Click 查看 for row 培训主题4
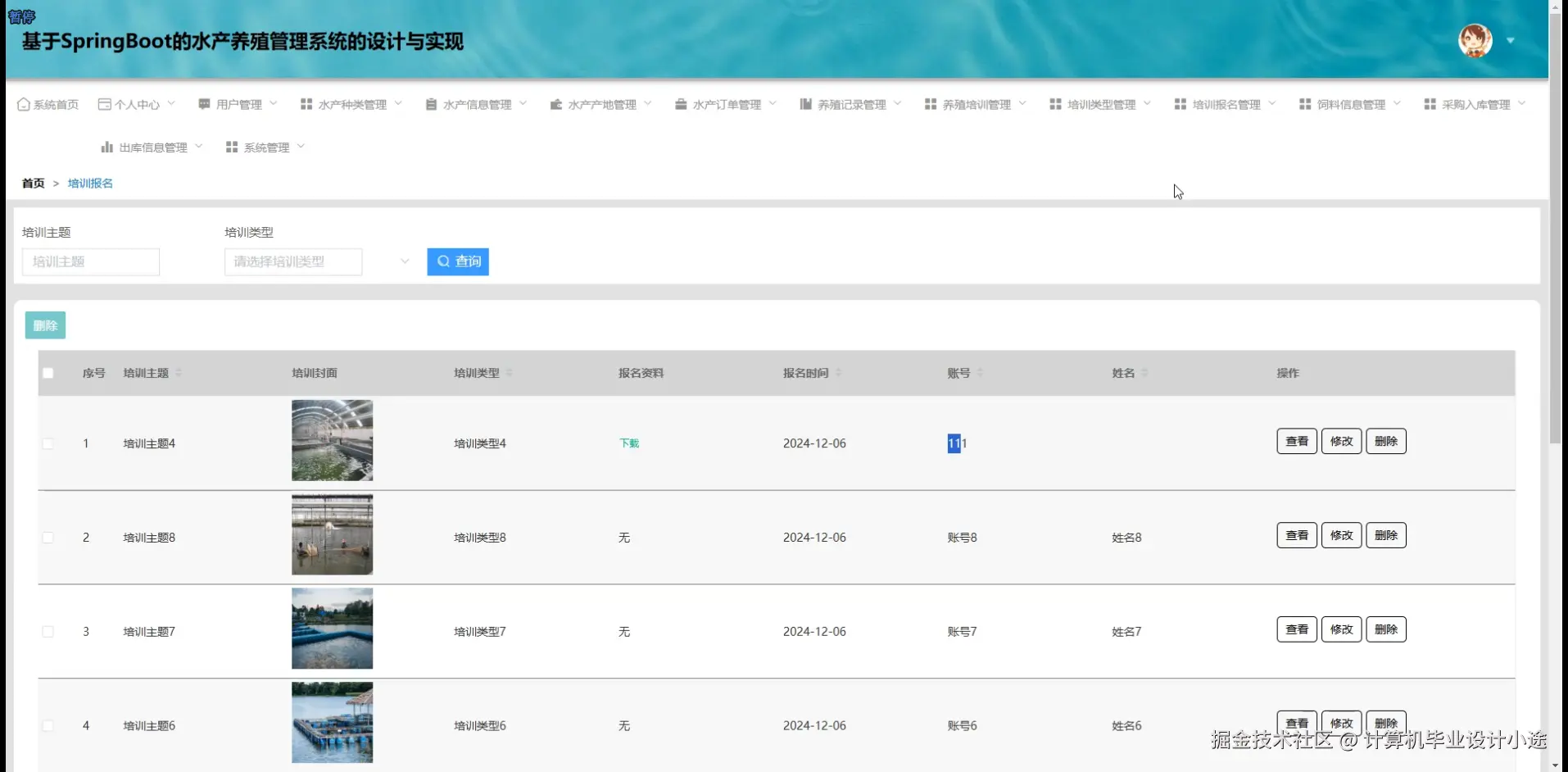This screenshot has width=1568, height=772. pyautogui.click(x=1297, y=441)
